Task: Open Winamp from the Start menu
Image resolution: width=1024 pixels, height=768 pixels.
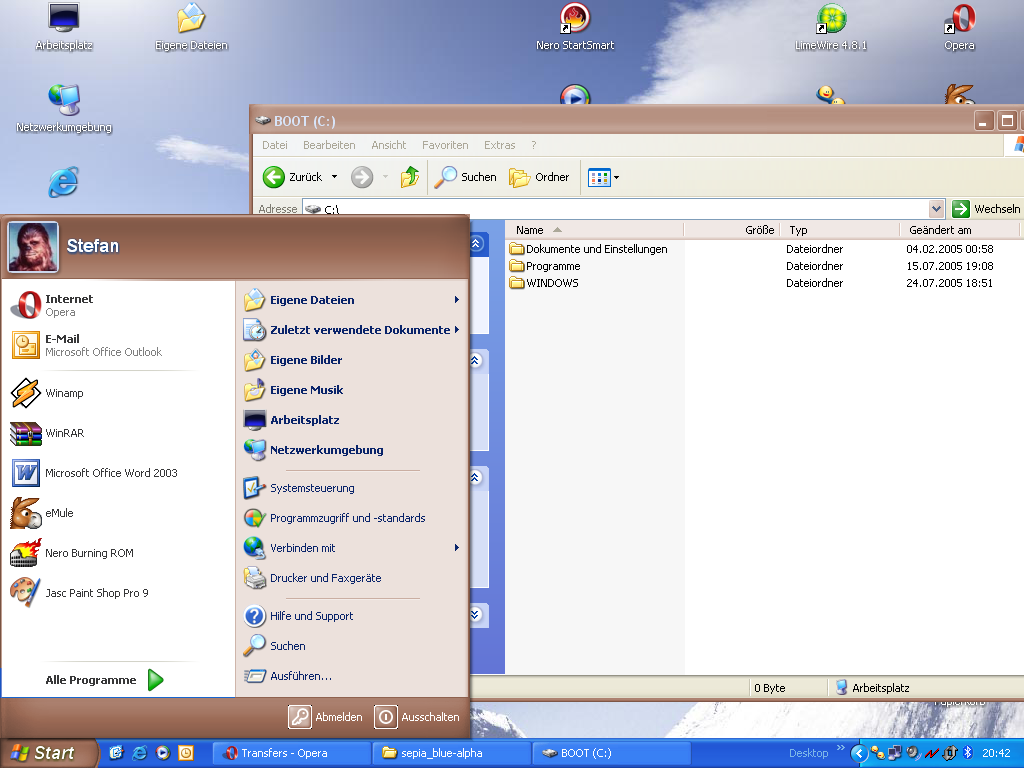Action: [64, 393]
